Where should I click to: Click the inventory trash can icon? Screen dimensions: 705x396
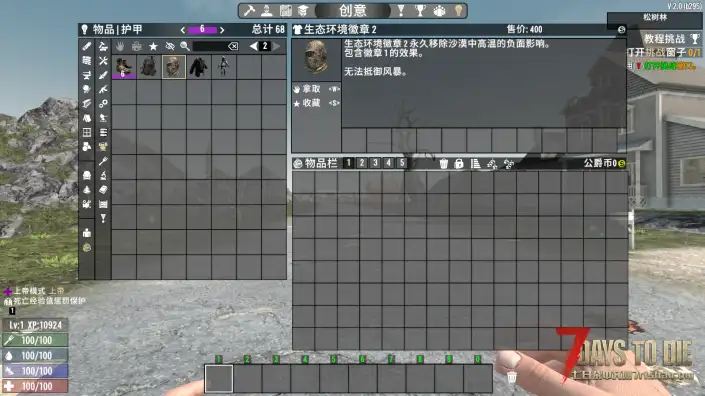(443, 164)
